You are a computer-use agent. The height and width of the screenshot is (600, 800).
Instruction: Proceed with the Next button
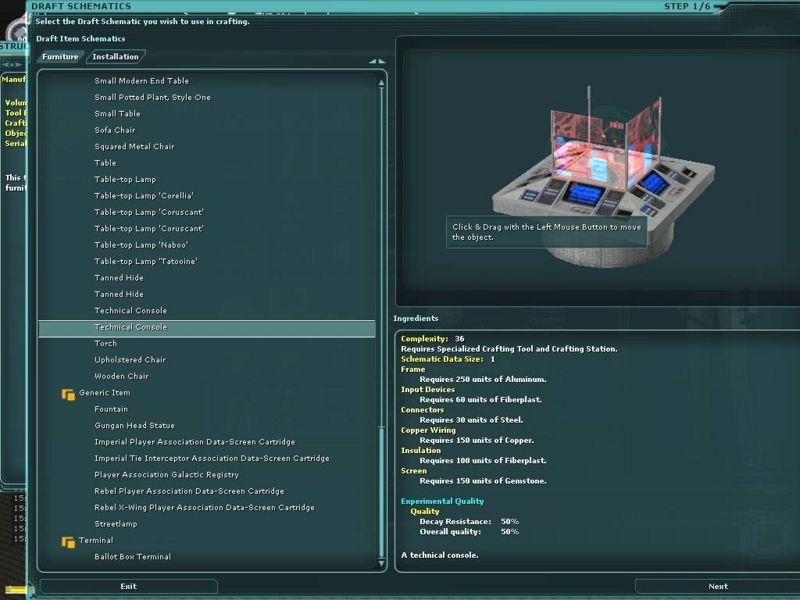(717, 587)
